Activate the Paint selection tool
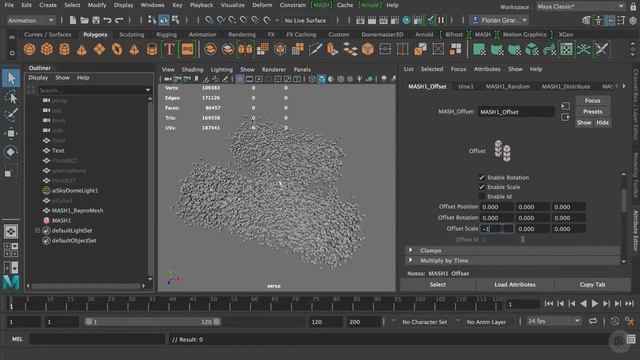The height and width of the screenshot is (360, 640). (x=11, y=115)
